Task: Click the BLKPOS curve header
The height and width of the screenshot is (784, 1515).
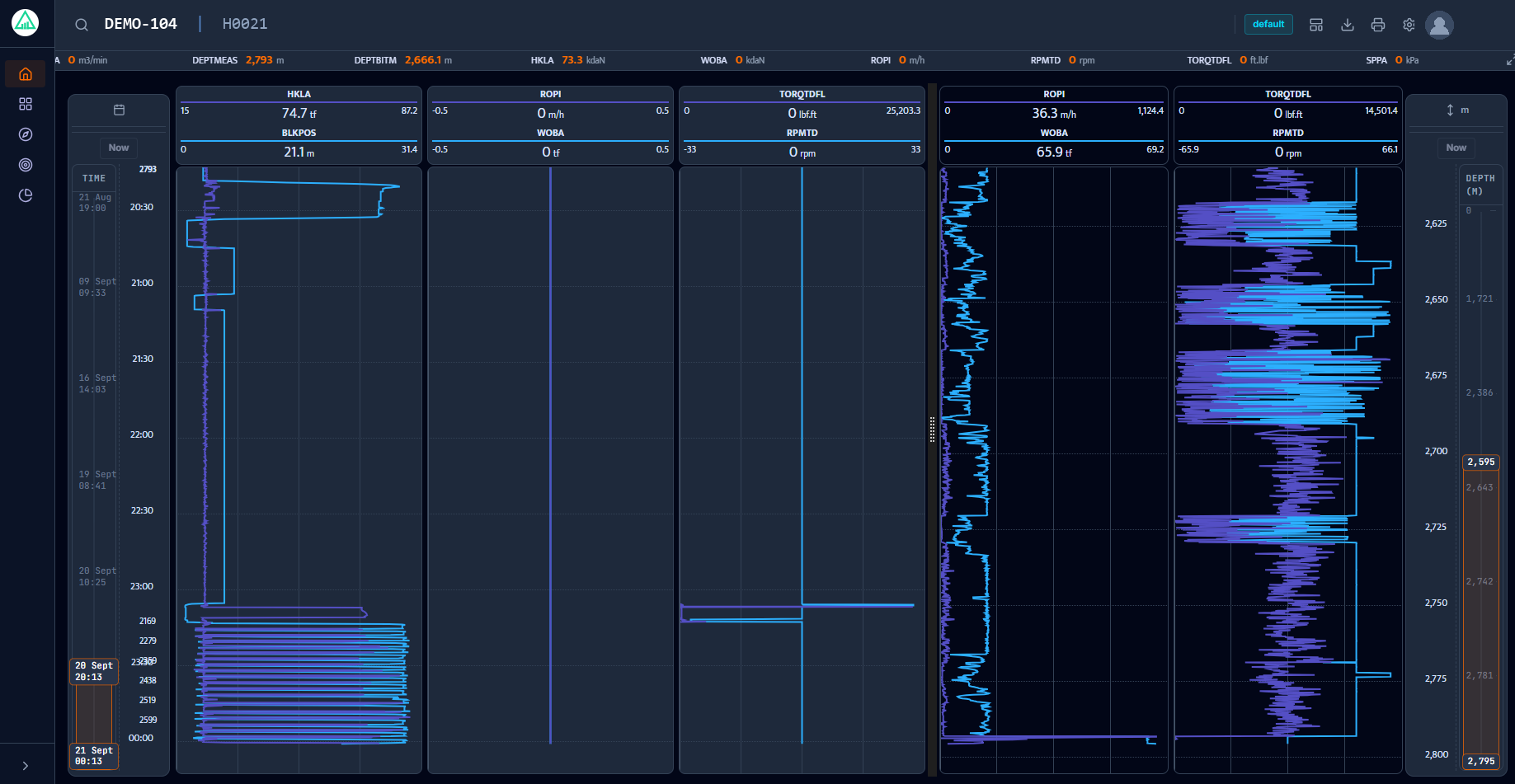Action: pos(299,143)
